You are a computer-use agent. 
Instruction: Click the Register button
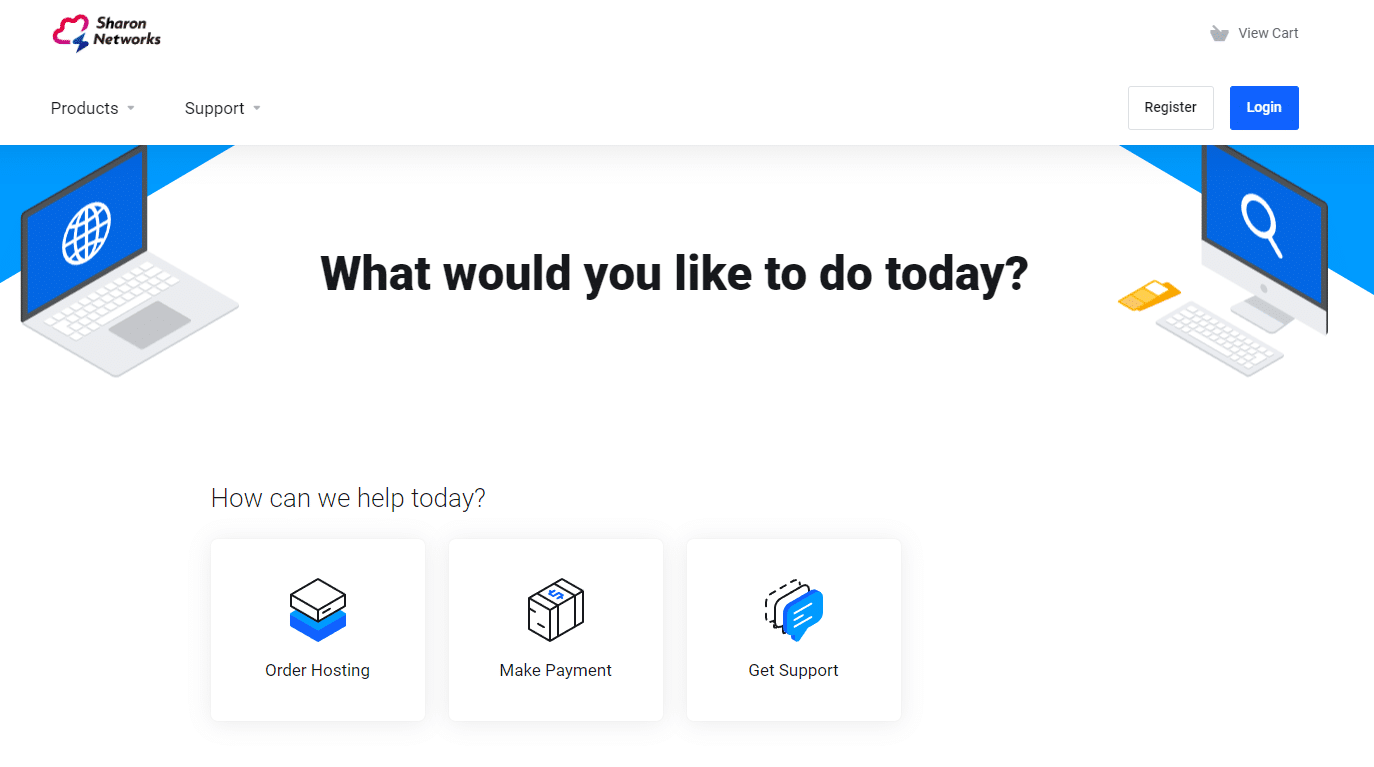(1170, 108)
